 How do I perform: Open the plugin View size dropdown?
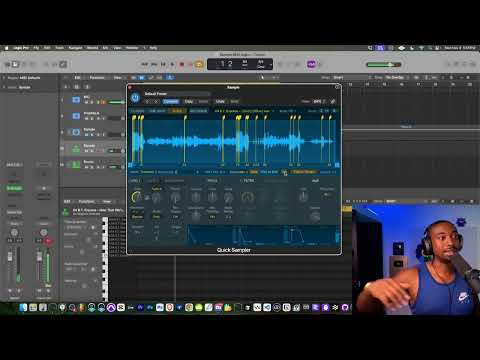click(318, 101)
